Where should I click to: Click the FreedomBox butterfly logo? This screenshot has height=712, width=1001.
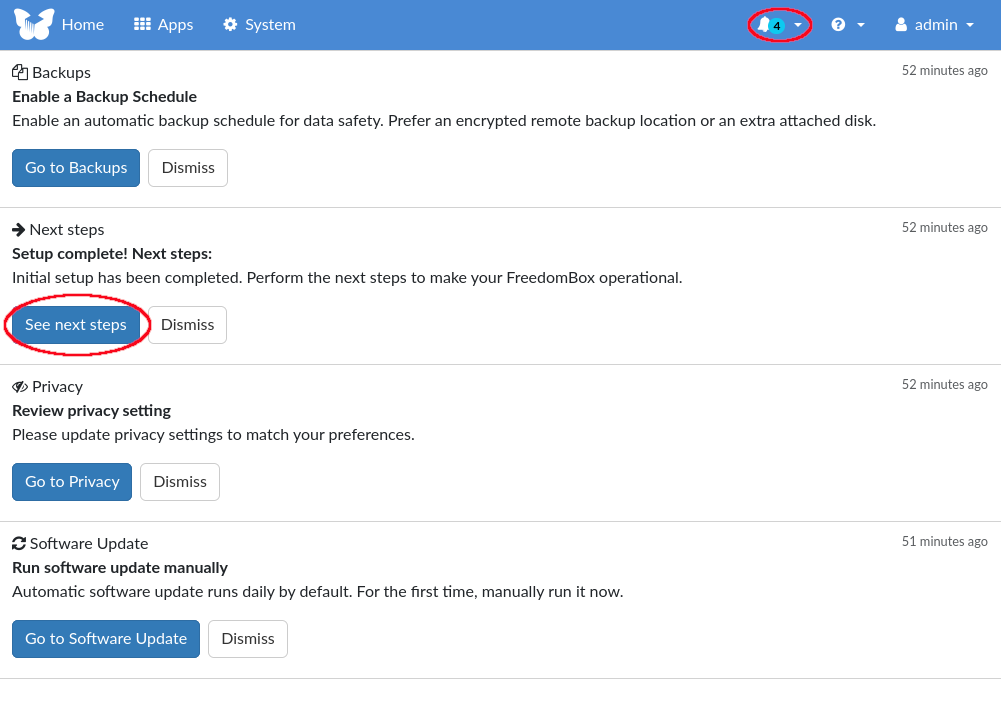coord(34,24)
